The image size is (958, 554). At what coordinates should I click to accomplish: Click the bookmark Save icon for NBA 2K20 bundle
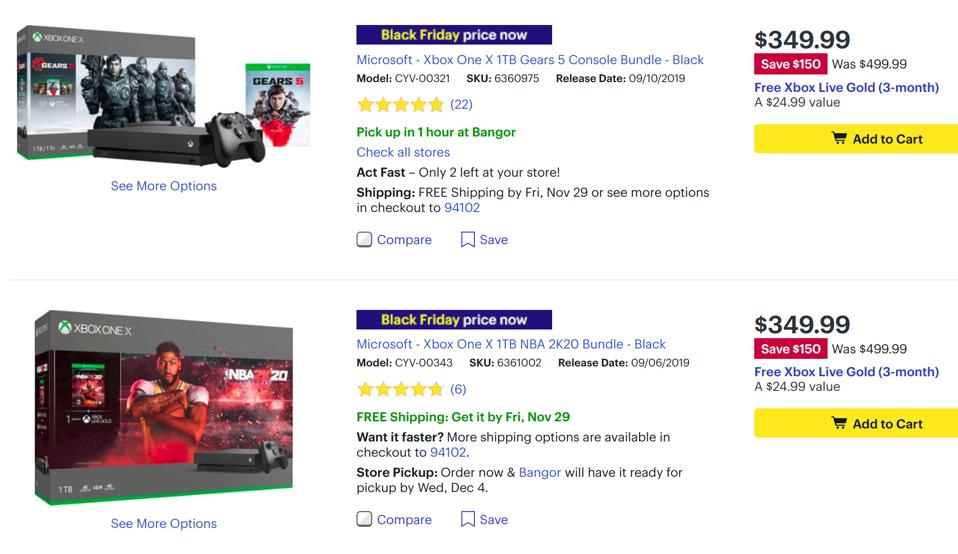pos(467,520)
